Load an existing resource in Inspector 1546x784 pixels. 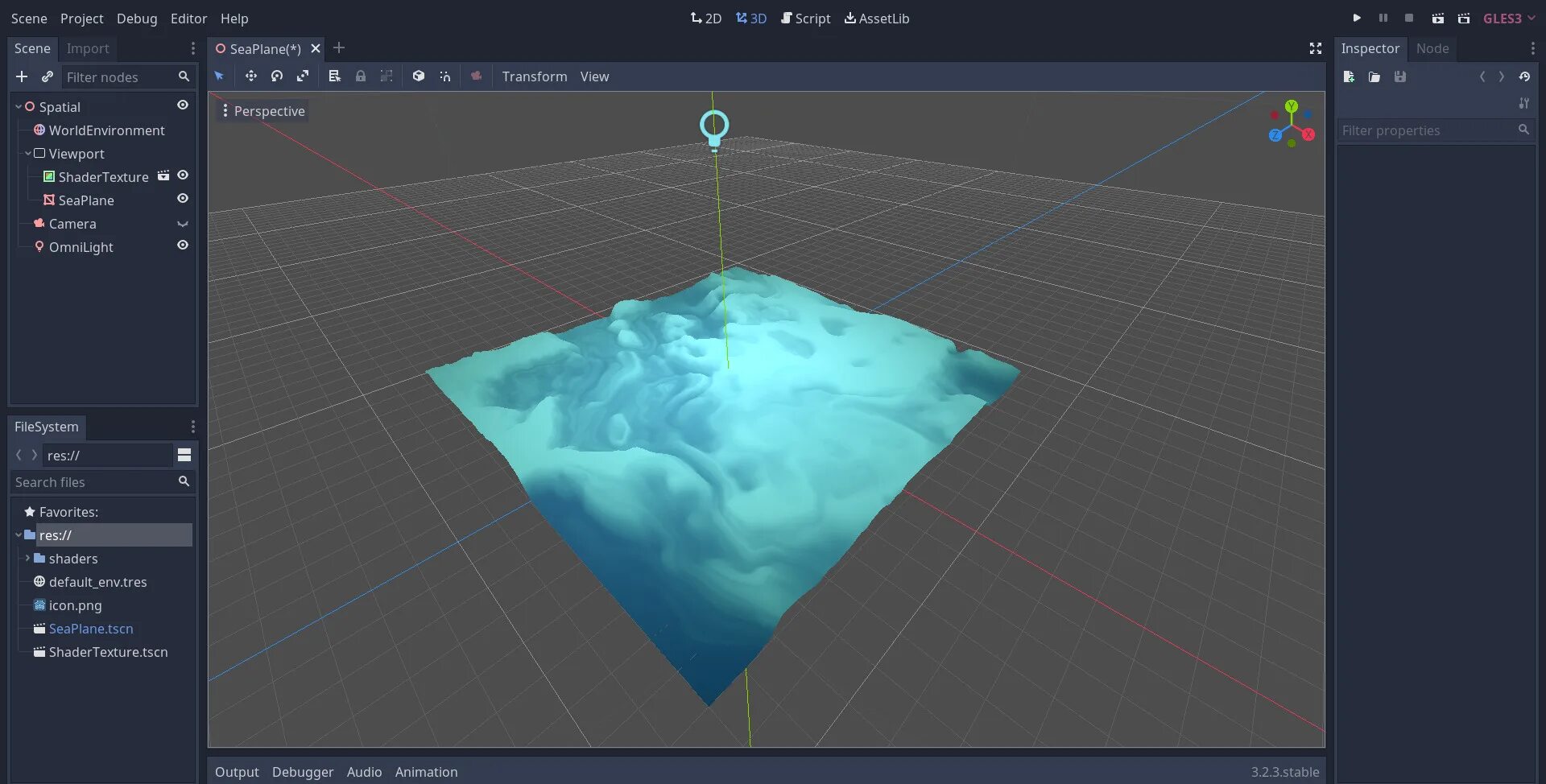pos(1374,76)
